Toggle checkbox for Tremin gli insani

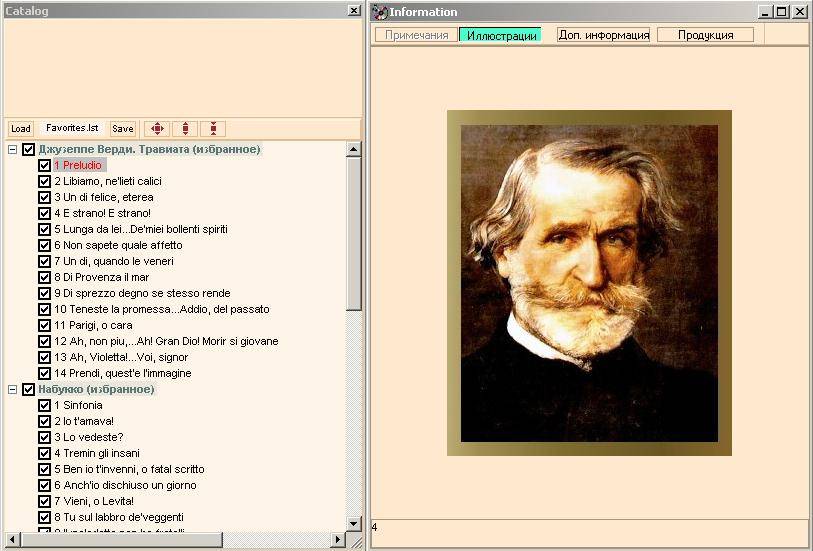pos(45,454)
